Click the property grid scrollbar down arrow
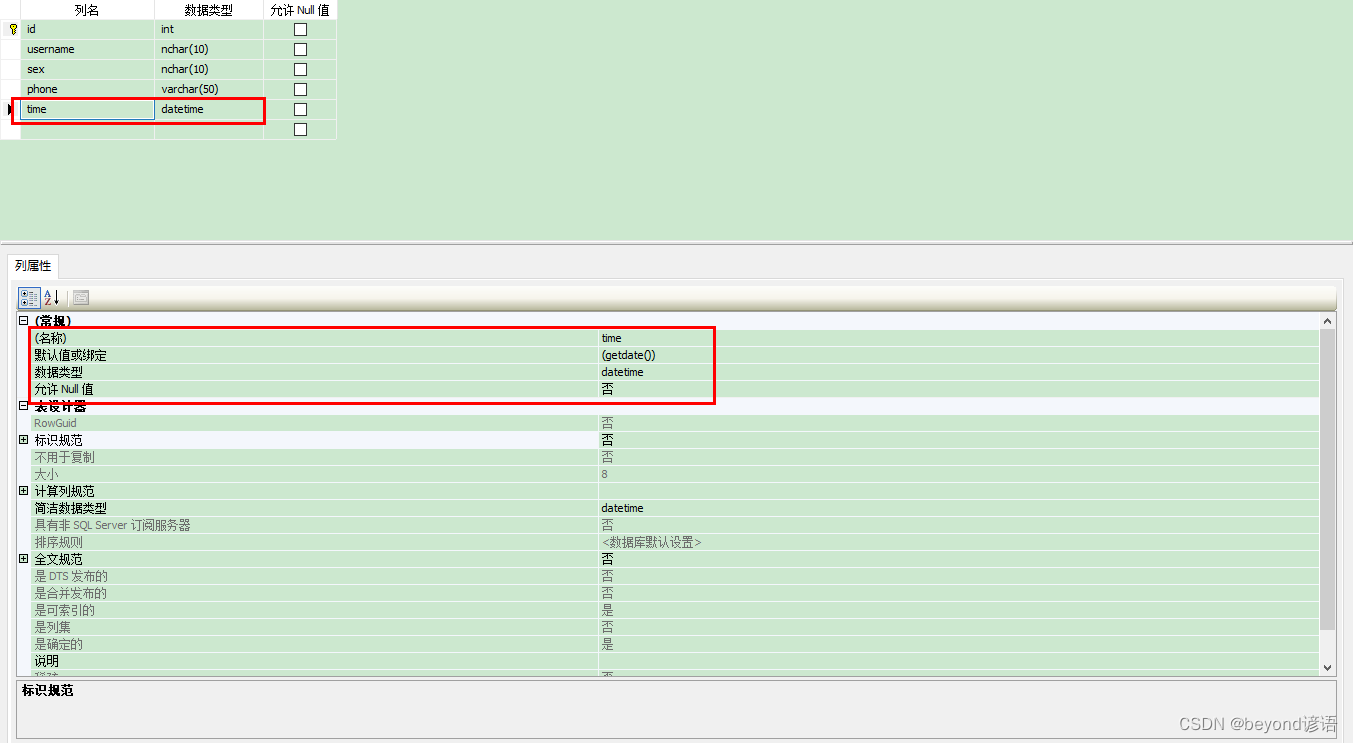 (x=1327, y=667)
